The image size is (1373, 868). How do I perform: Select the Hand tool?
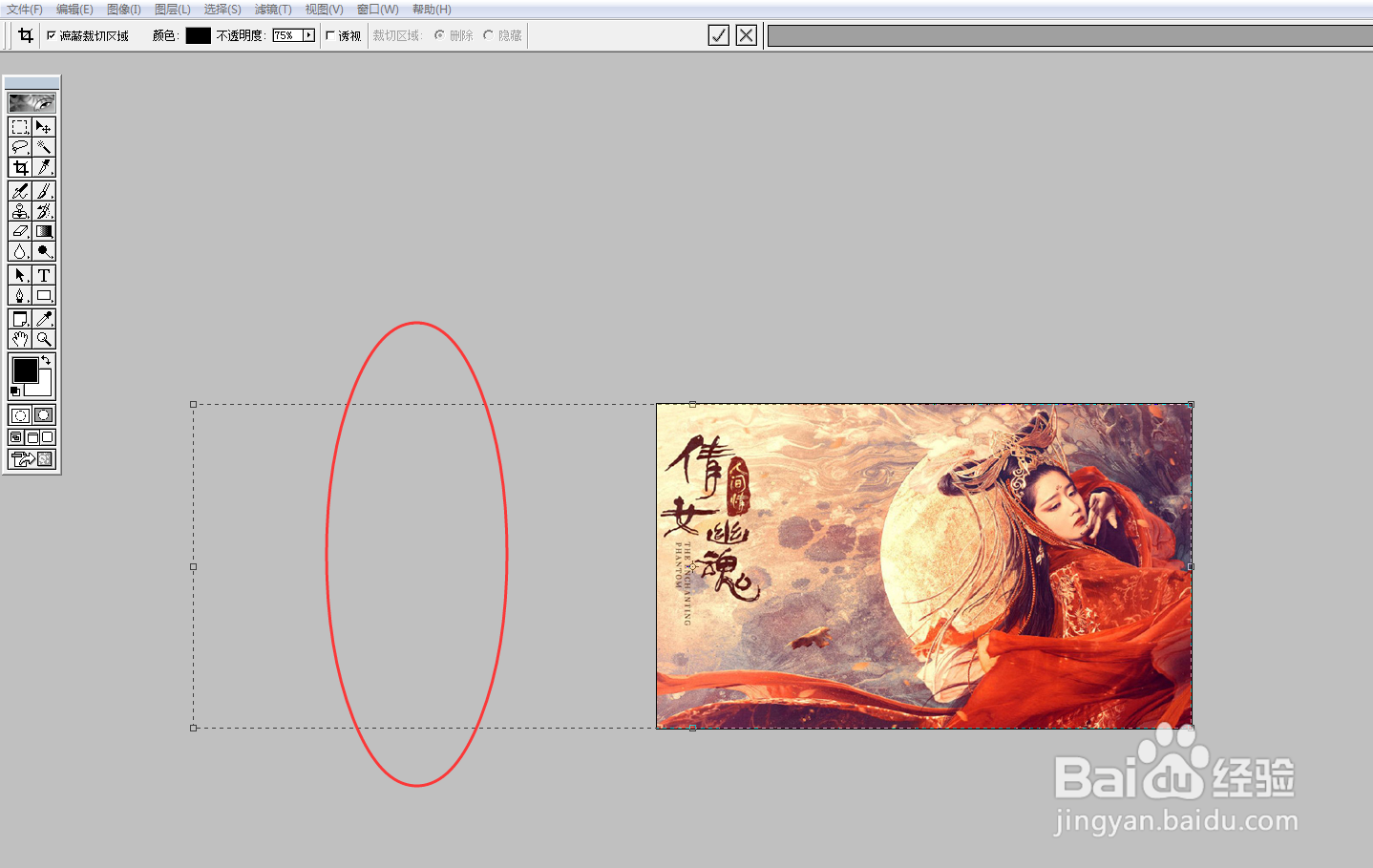coord(20,339)
